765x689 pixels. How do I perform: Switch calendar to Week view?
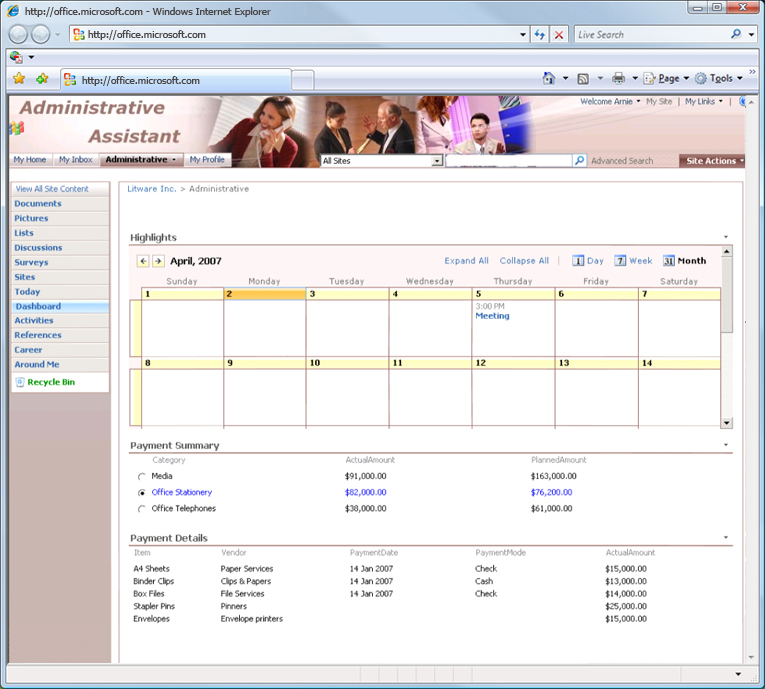click(633, 261)
